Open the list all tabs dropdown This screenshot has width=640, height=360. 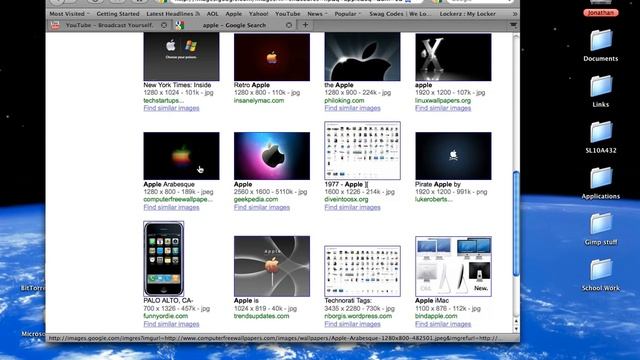pos(513,25)
